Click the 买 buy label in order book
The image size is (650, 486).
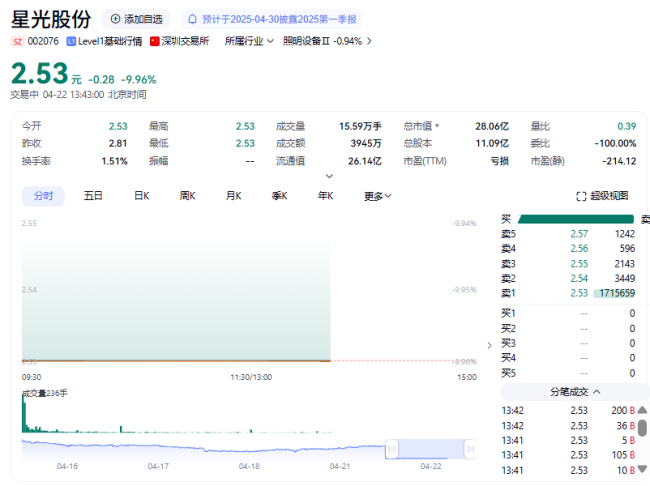(506, 218)
